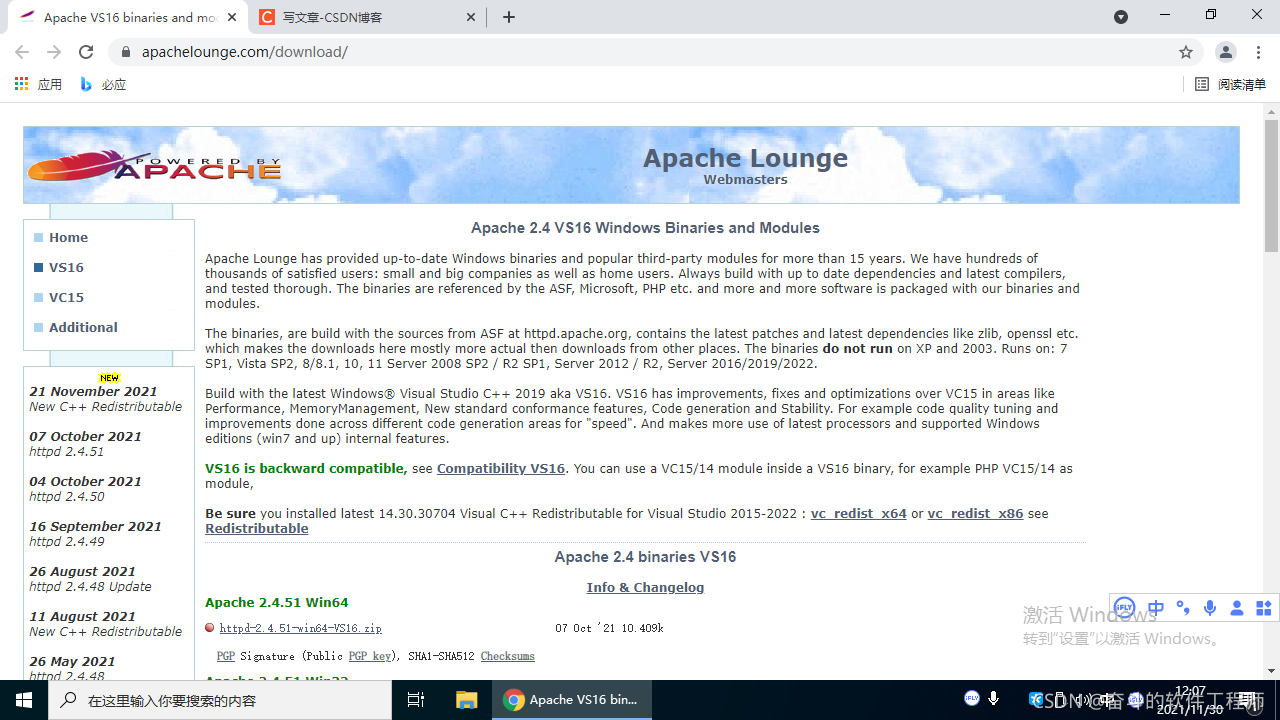Click the 07 October 2021 news entry

(85, 443)
